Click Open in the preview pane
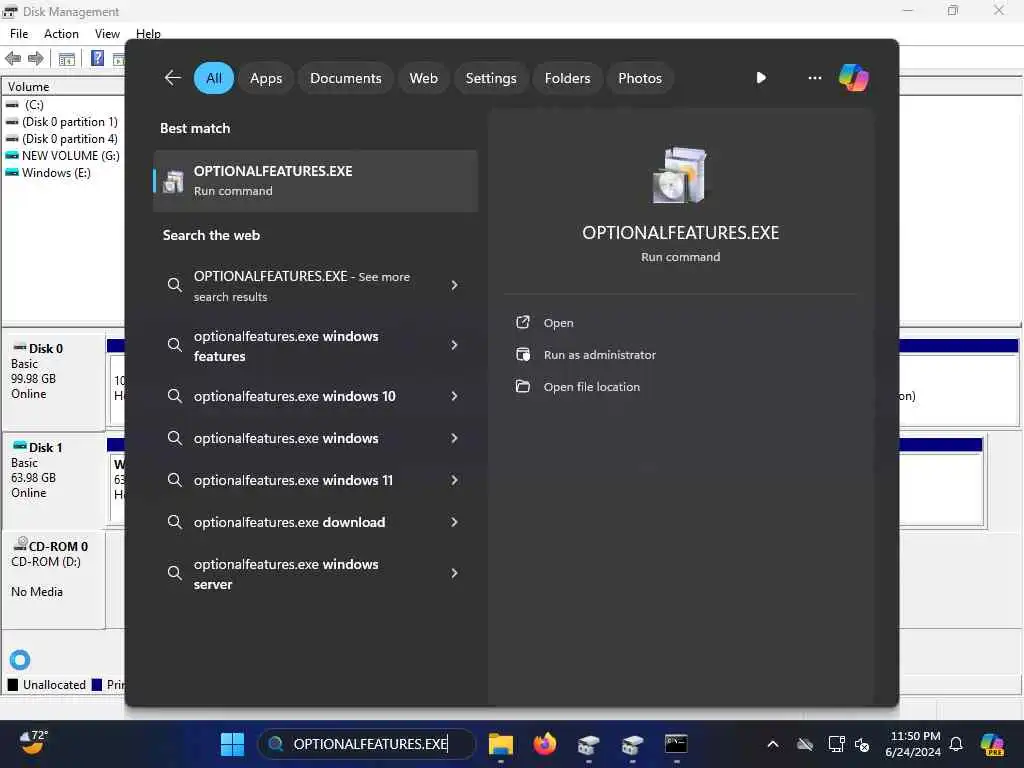 tap(558, 323)
